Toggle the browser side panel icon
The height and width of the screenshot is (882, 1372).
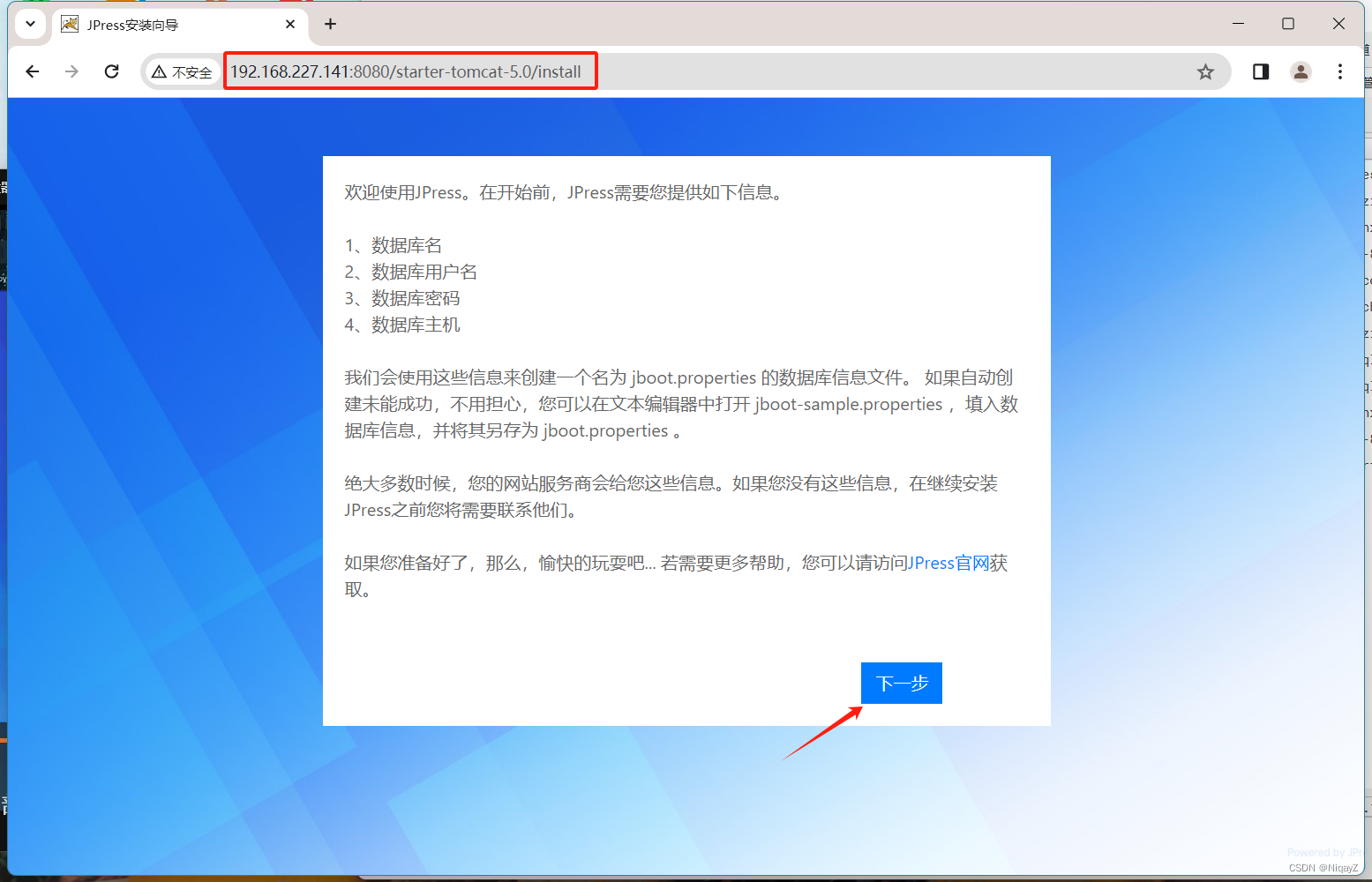tap(1261, 71)
